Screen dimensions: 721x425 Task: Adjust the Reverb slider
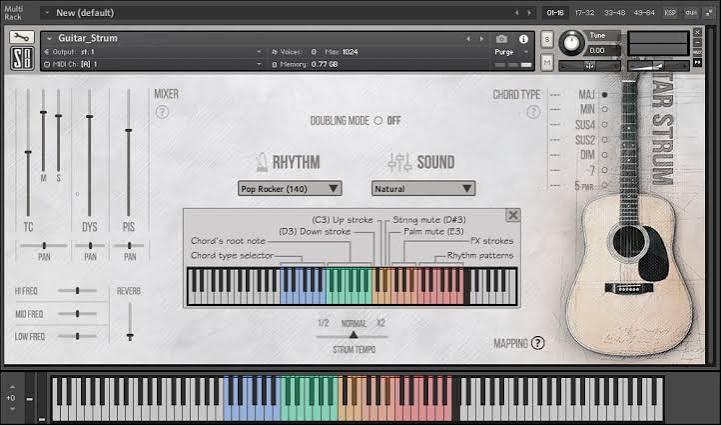[130, 322]
